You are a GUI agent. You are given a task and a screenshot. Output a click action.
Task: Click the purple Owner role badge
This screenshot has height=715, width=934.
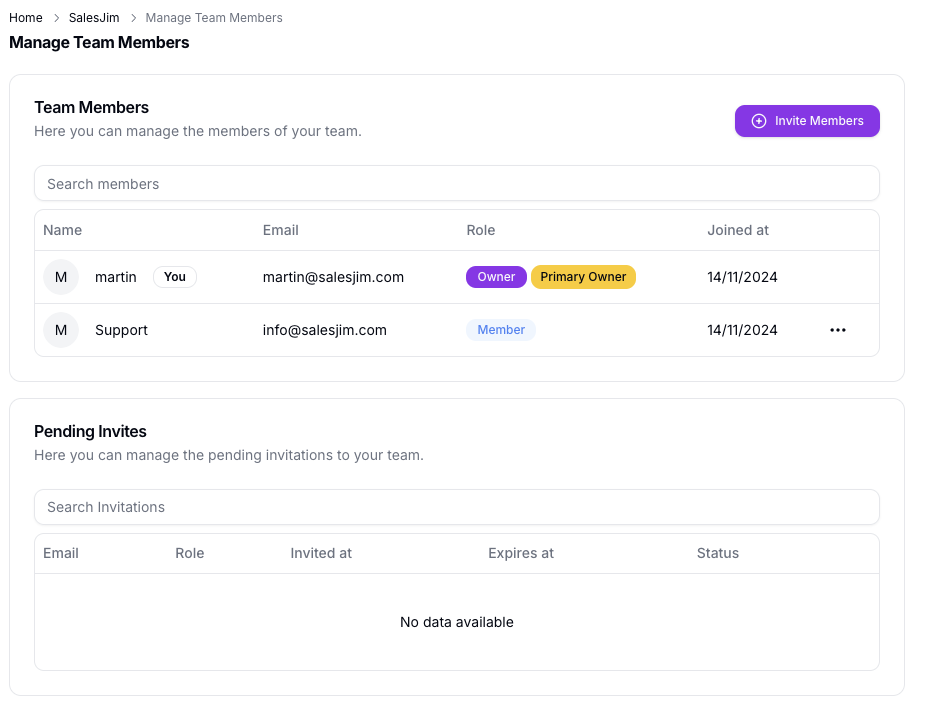(x=496, y=277)
